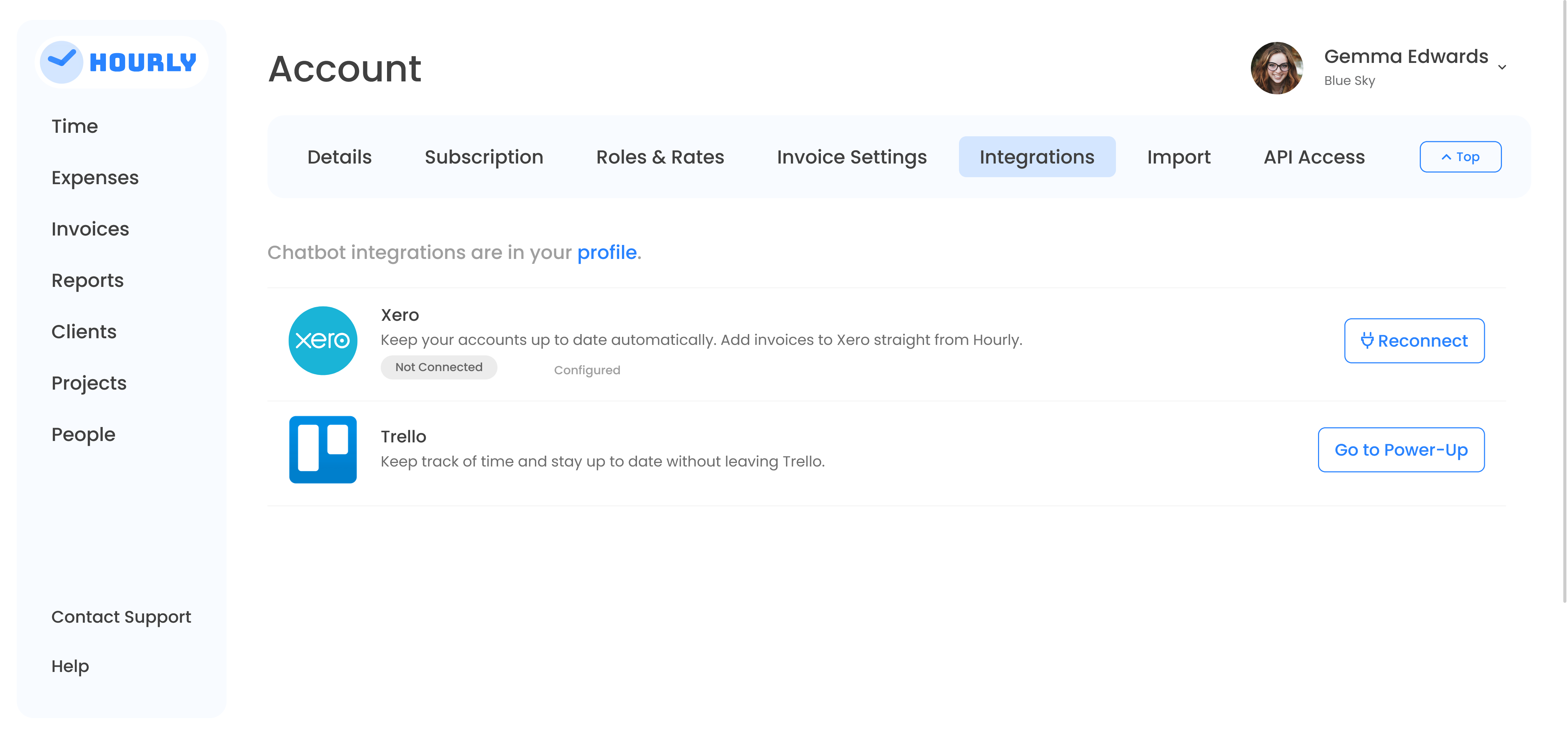Click the Xero logo icon
Image resolution: width=1568 pixels, height=738 pixels.
click(323, 341)
